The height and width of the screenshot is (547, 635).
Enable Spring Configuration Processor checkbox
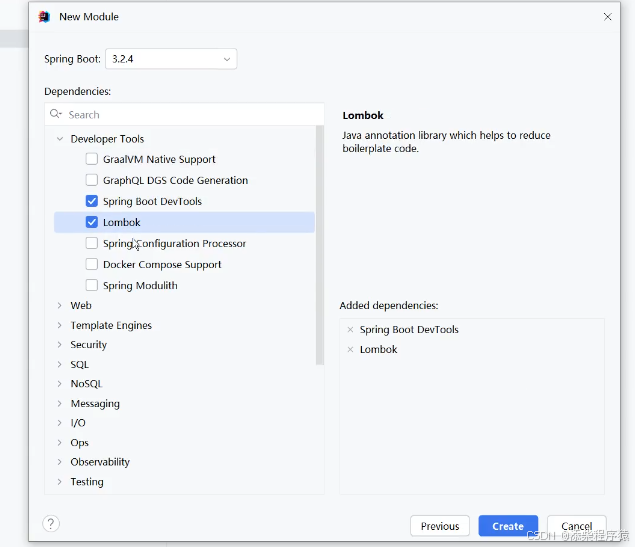92,243
